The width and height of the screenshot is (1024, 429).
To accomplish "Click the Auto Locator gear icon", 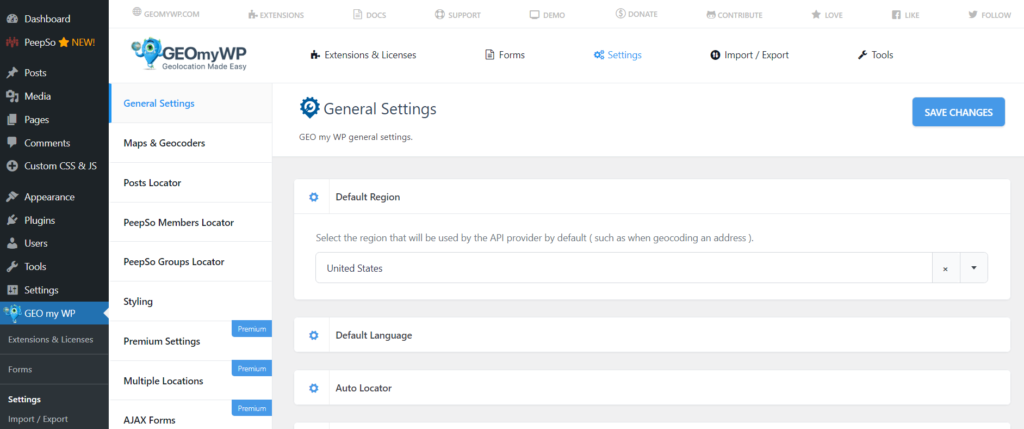I will 313,388.
